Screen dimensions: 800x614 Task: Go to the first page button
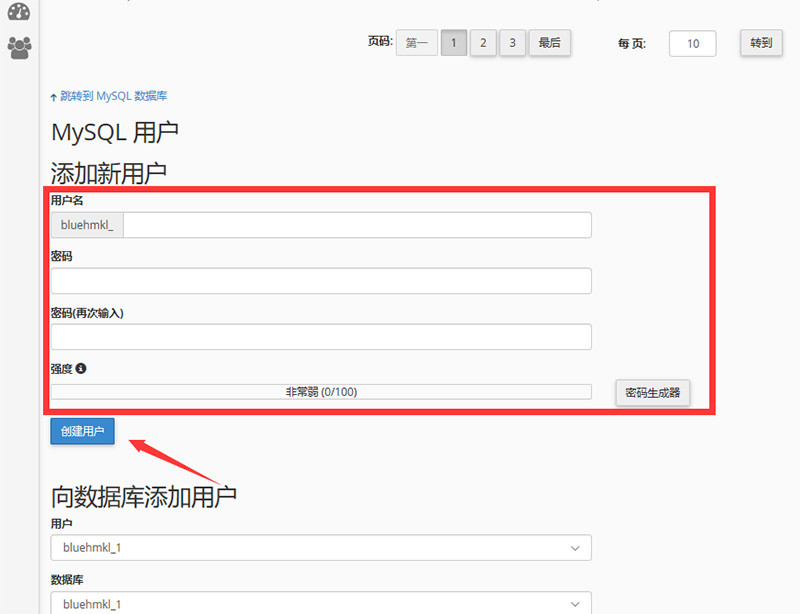[x=416, y=43]
